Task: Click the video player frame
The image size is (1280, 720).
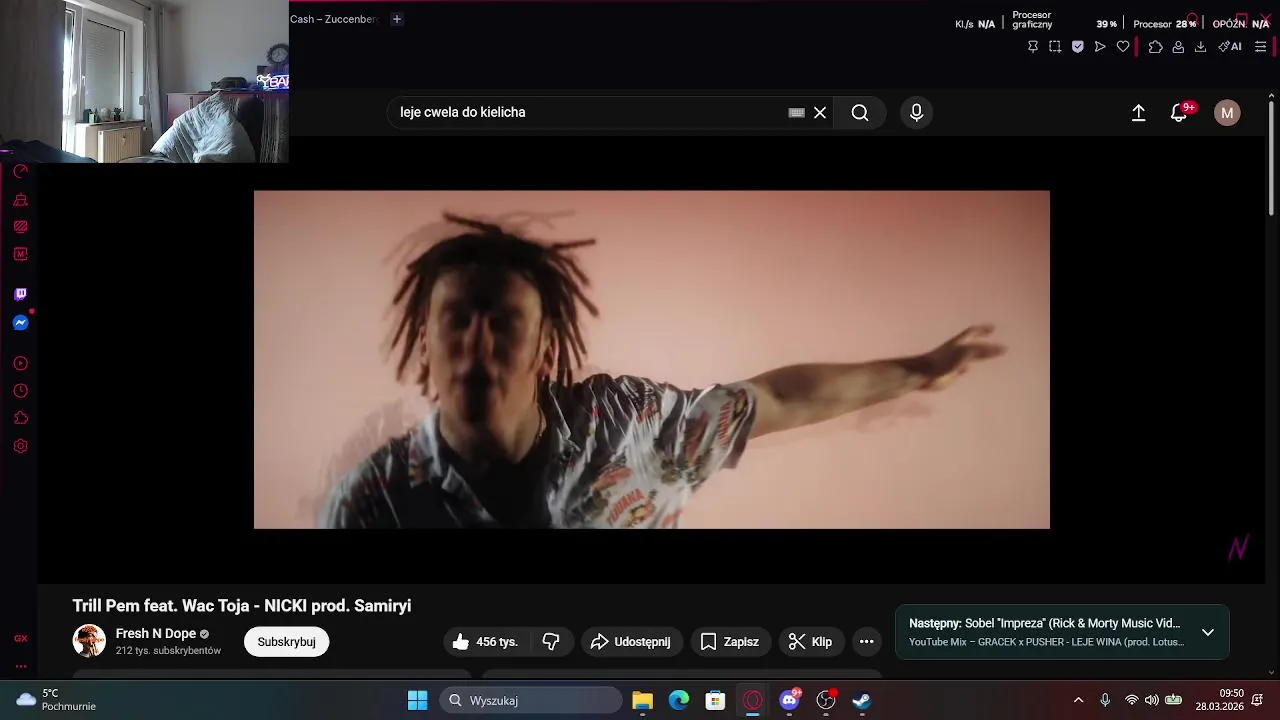Action: (652, 360)
